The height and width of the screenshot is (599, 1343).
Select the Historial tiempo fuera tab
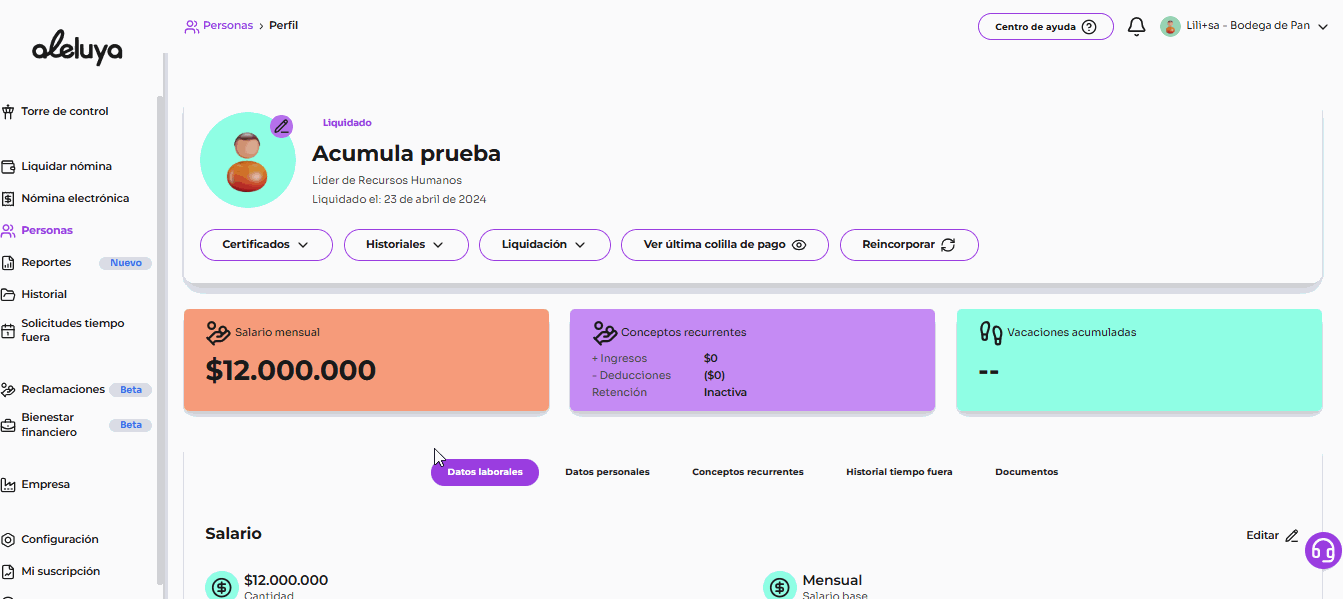(x=899, y=472)
